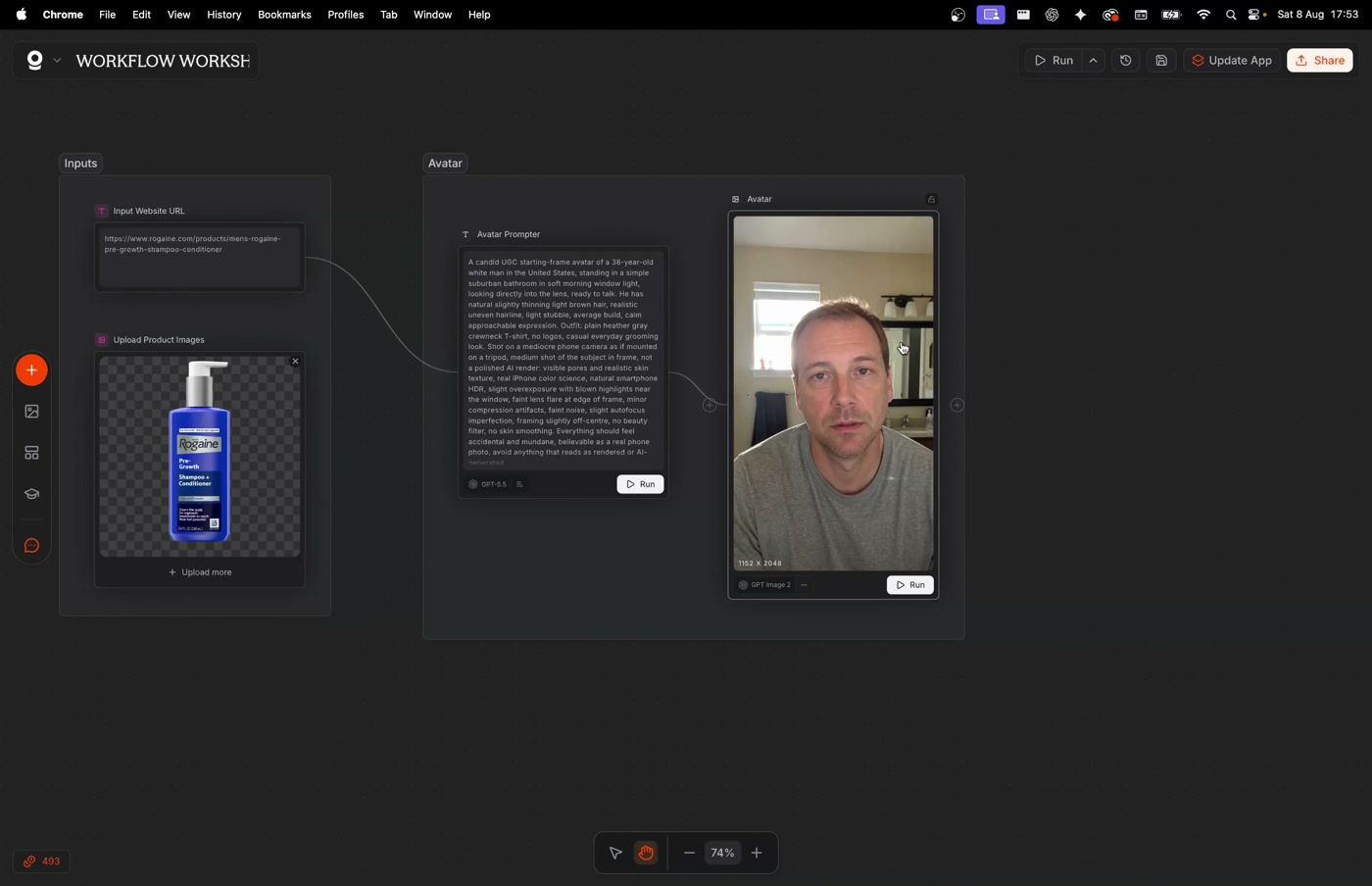Open the templates layout sidebar icon

(31, 453)
